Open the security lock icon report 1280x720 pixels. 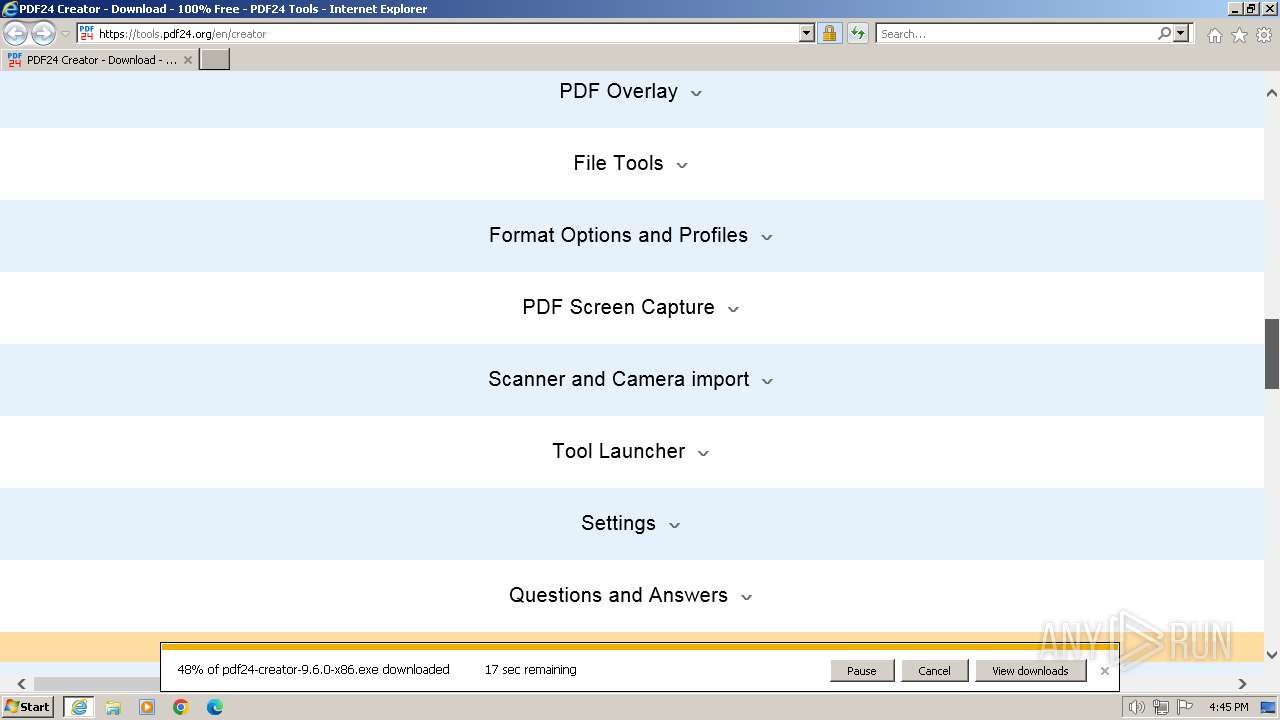click(829, 33)
